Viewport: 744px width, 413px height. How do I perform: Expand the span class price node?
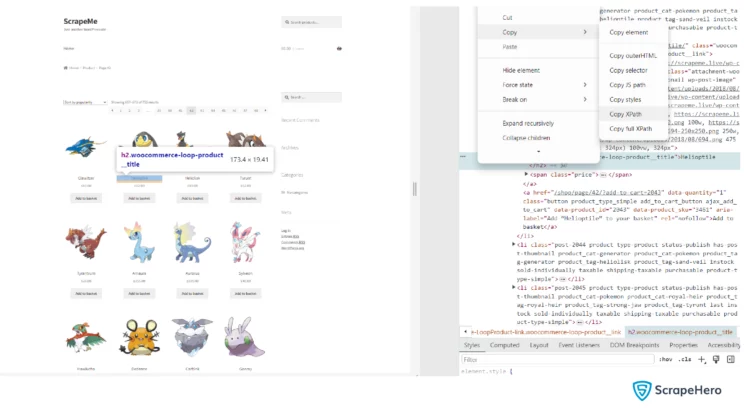tap(526, 175)
